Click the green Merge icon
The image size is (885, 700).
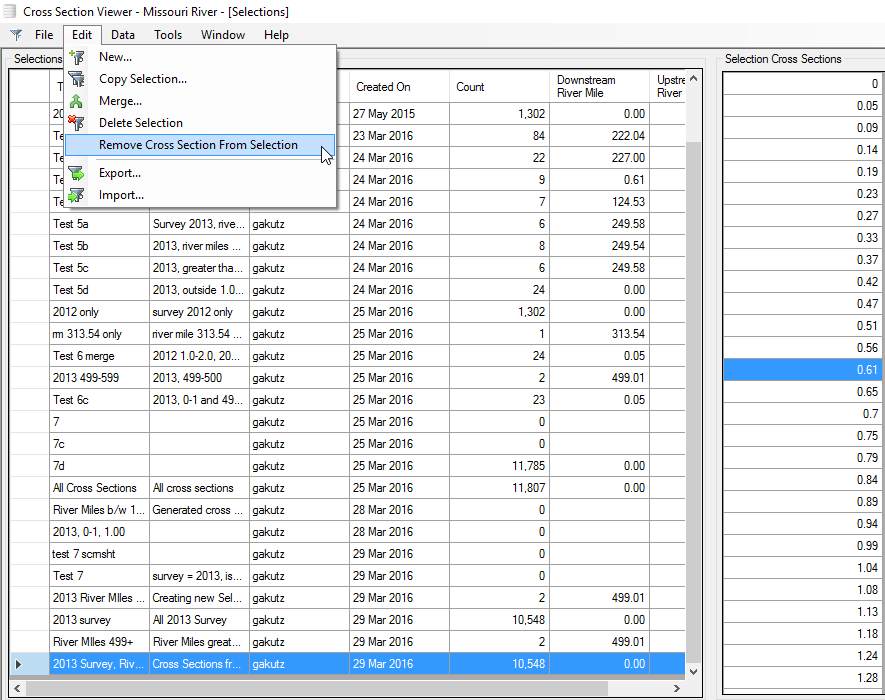click(x=76, y=101)
